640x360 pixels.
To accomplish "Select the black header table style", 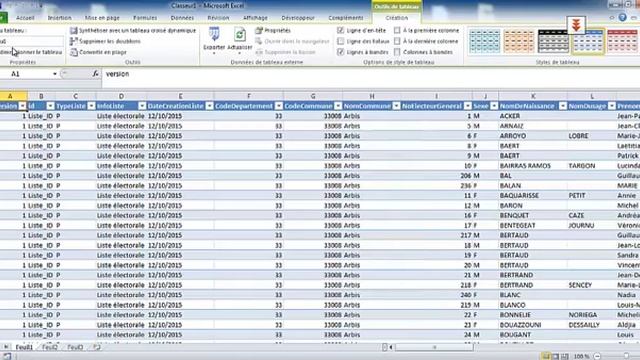I will (x=553, y=41).
